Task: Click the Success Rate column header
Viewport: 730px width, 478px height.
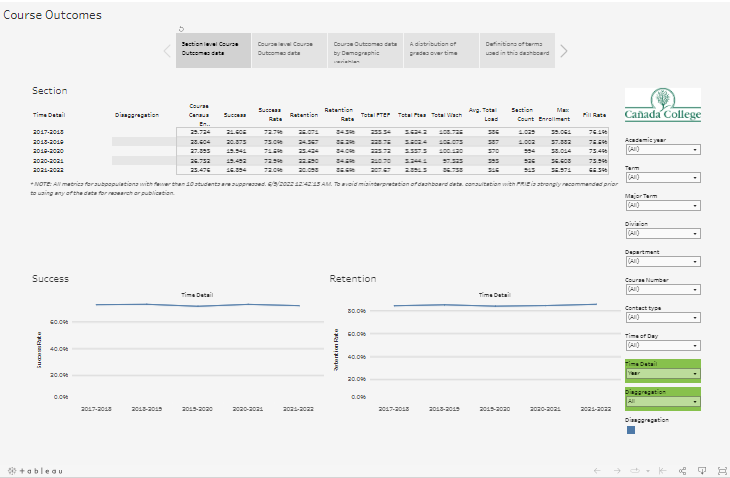Action: (x=270, y=114)
